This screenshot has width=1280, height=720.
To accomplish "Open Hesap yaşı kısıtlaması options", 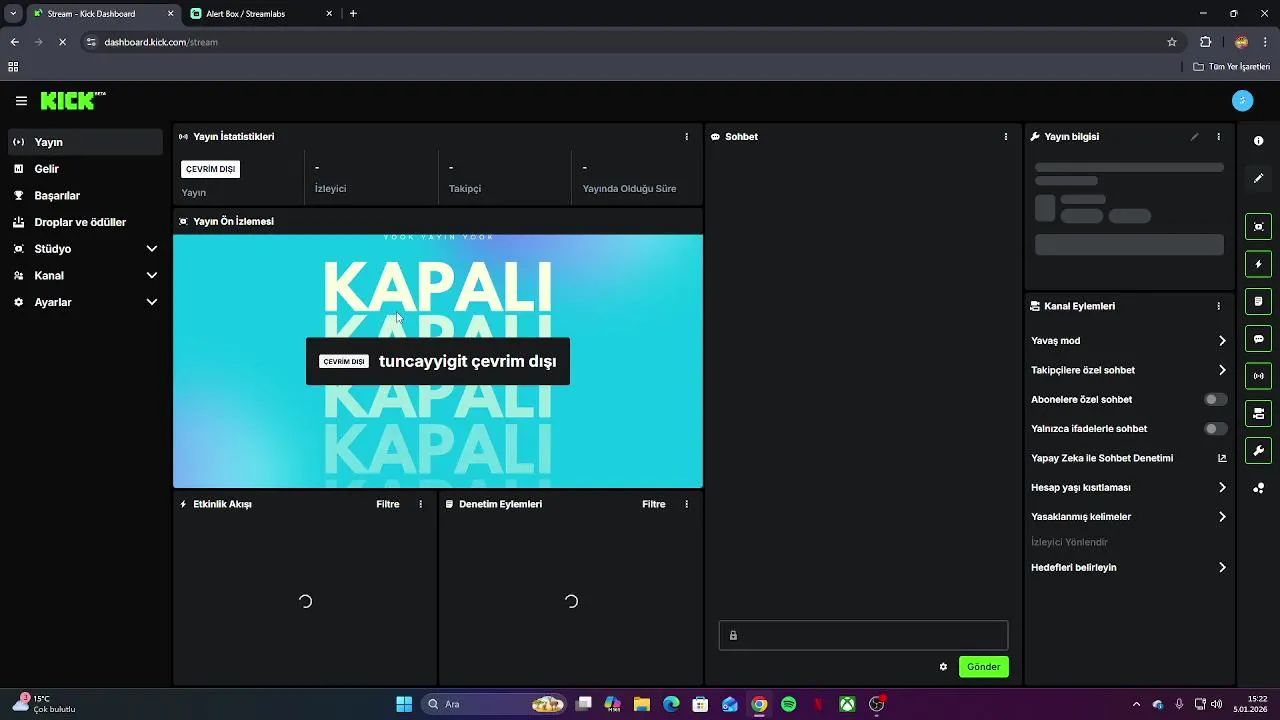I will 1129,488.
